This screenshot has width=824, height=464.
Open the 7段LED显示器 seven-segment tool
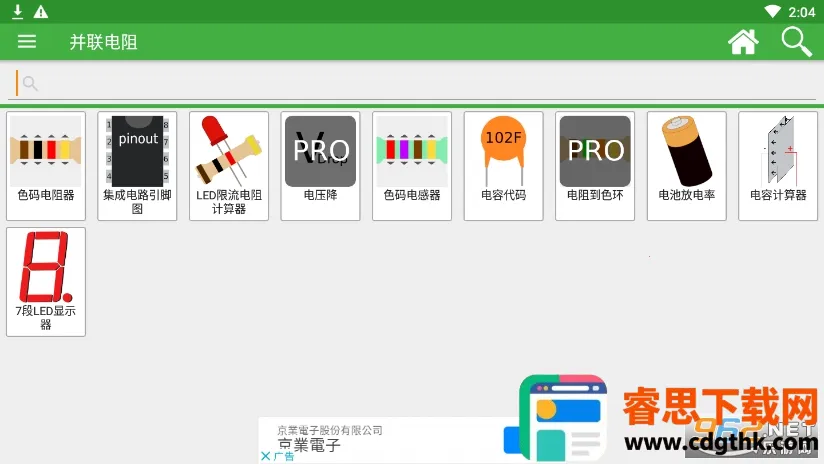point(46,281)
